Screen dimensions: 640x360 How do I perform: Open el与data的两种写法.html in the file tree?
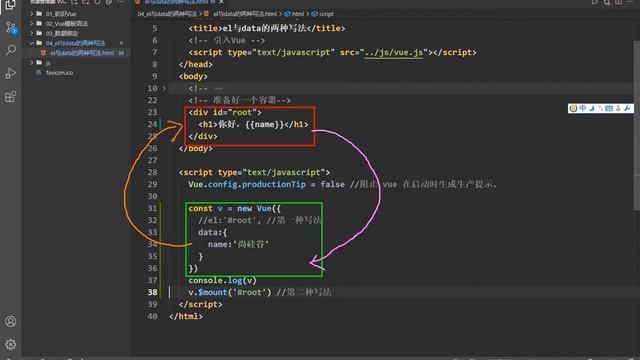point(82,53)
